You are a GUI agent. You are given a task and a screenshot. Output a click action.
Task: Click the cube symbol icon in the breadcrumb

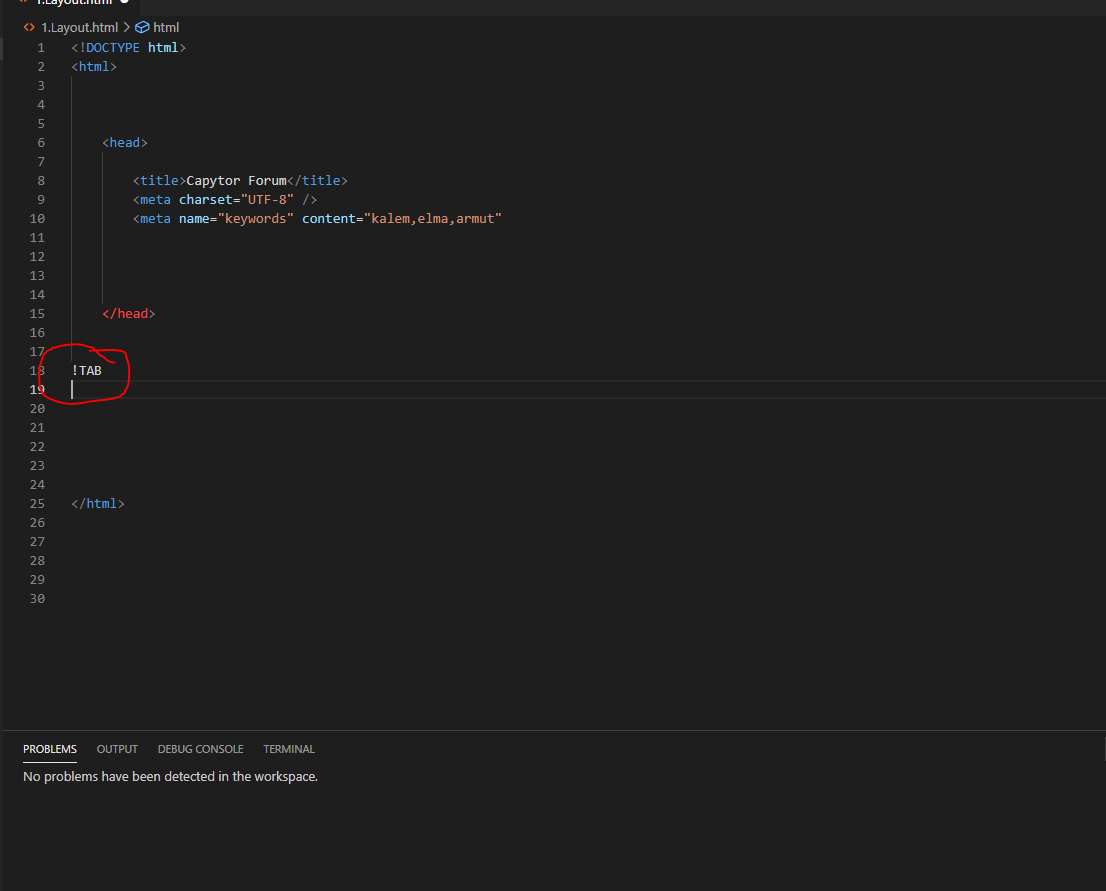pyautogui.click(x=142, y=28)
